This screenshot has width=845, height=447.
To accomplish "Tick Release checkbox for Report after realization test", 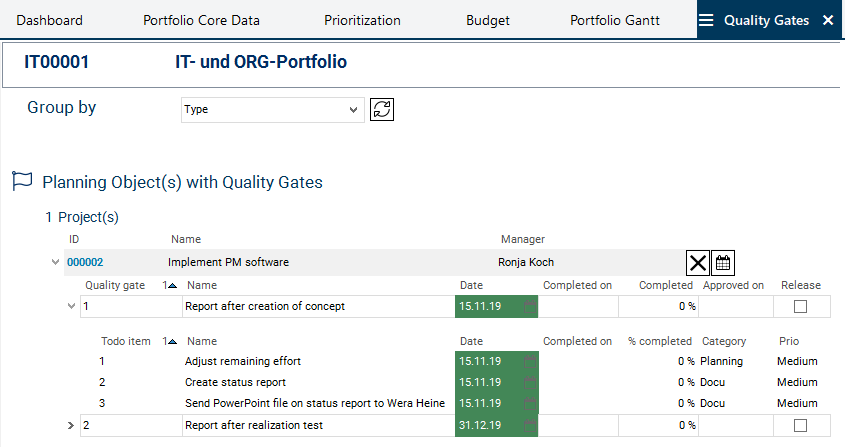I will (800, 426).
